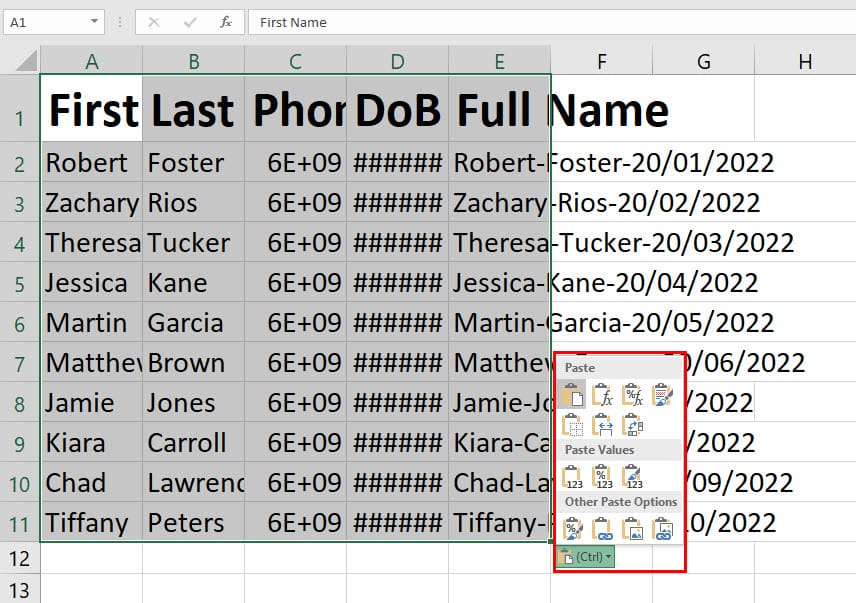Select column D header
Image resolution: width=856 pixels, height=603 pixels.
pyautogui.click(x=397, y=61)
